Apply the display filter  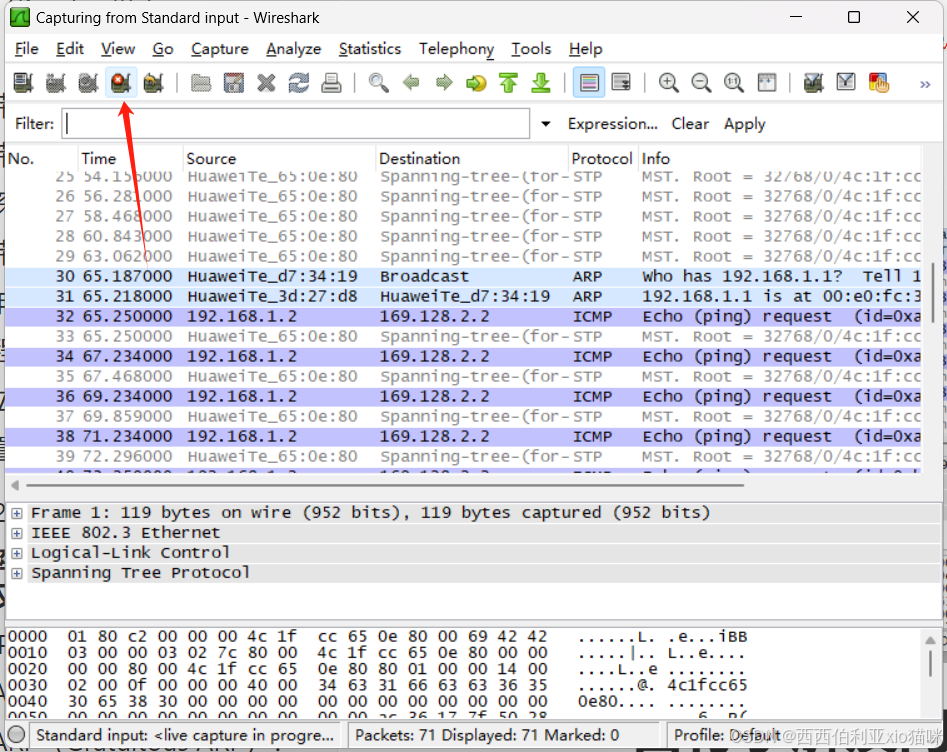[x=745, y=124]
